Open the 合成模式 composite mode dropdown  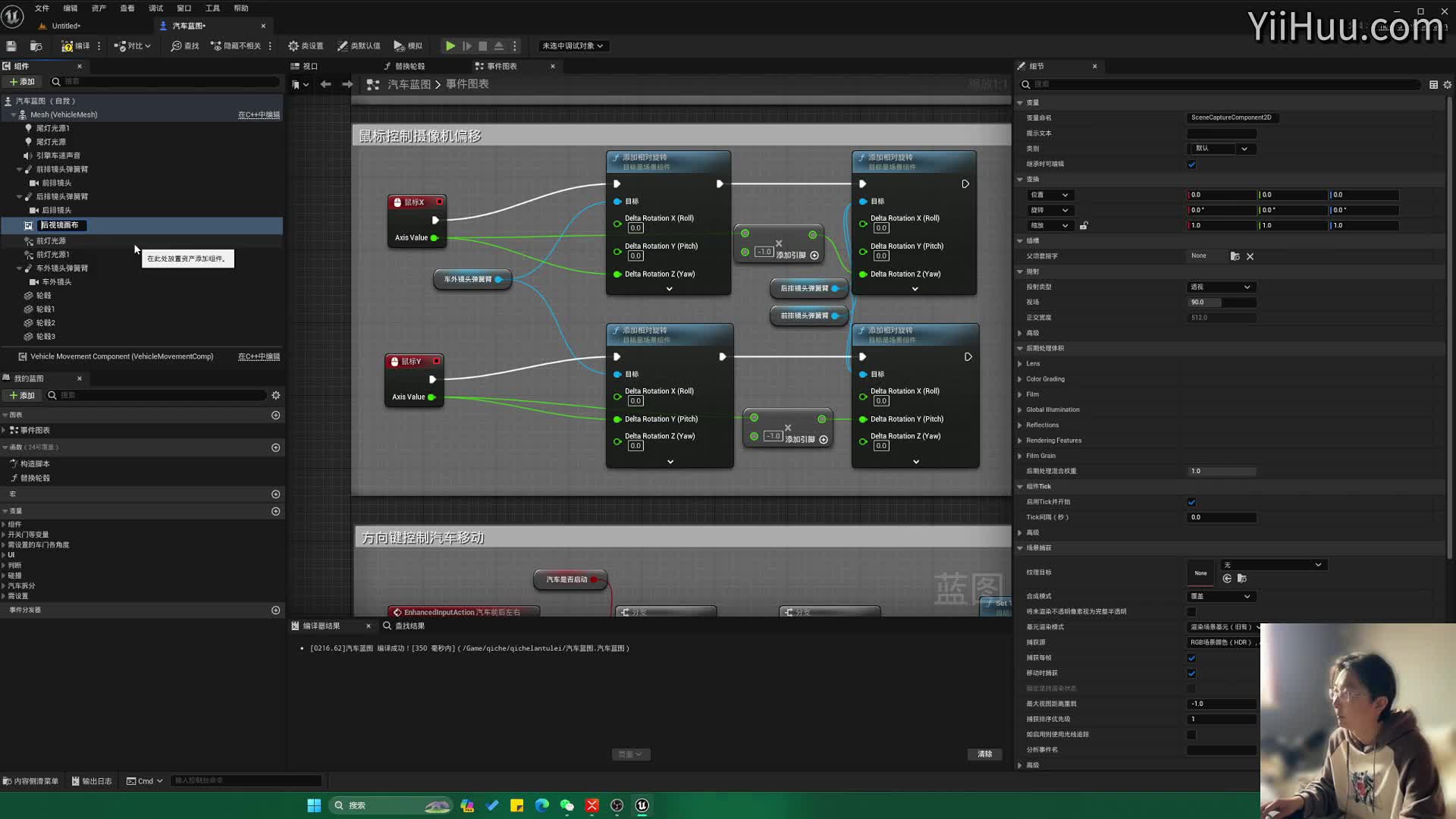click(x=1221, y=597)
